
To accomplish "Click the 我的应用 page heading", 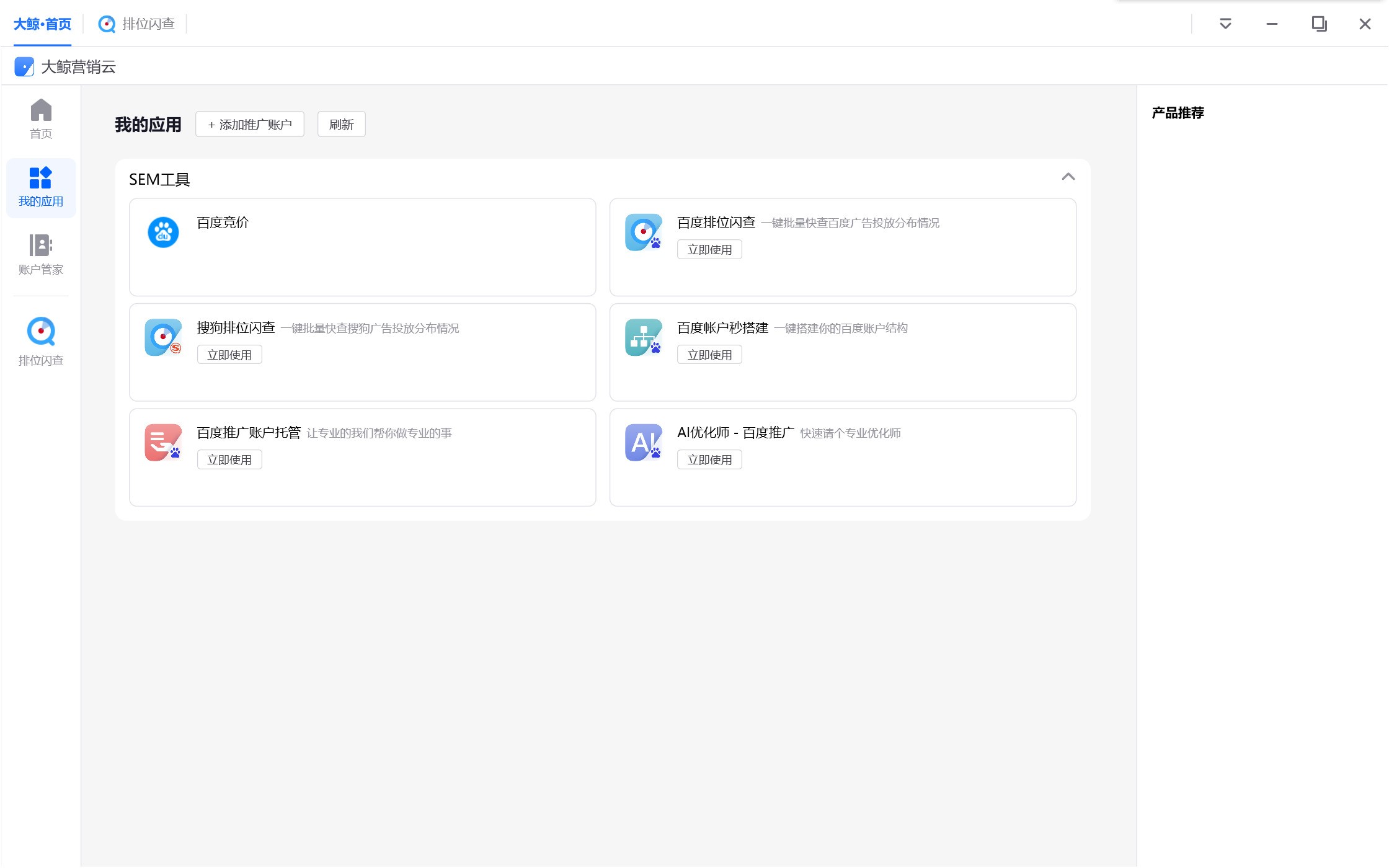I will coord(148,125).
